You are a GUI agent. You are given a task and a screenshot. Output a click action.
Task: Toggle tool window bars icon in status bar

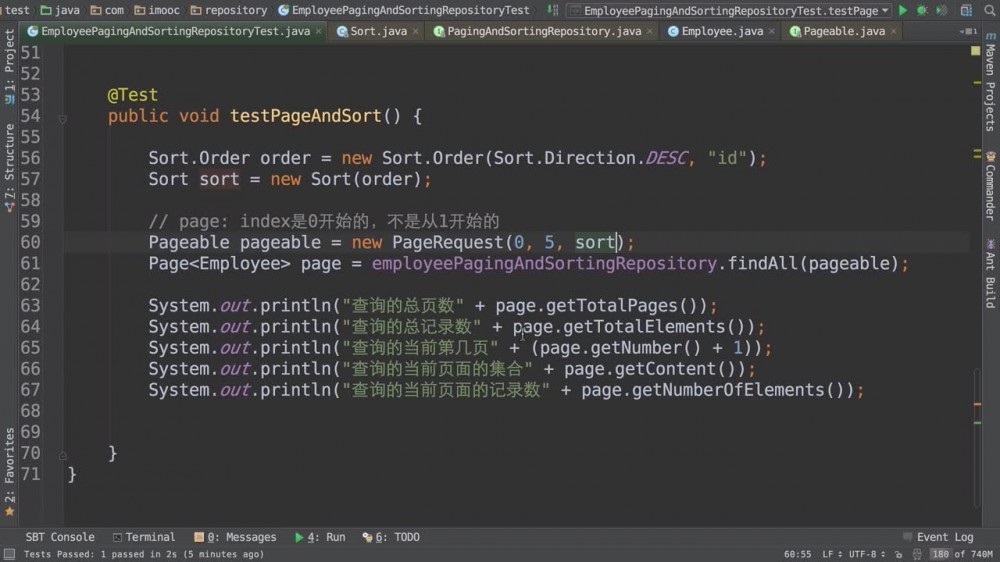pyautogui.click(x=9, y=554)
